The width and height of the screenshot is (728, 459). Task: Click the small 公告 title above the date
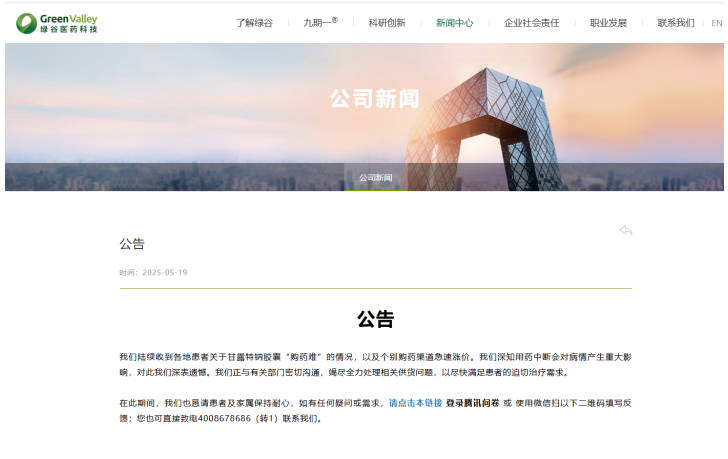click(x=132, y=244)
